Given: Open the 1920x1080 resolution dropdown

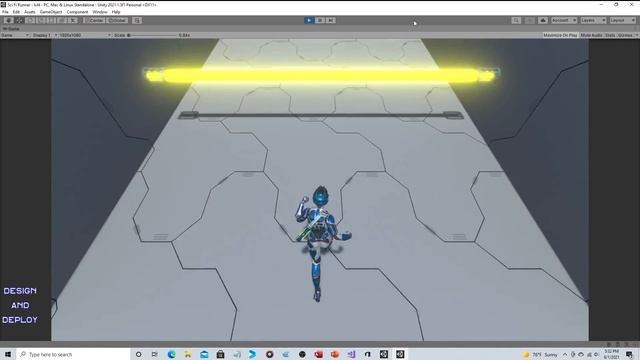Looking at the screenshot, I should coord(85,35).
